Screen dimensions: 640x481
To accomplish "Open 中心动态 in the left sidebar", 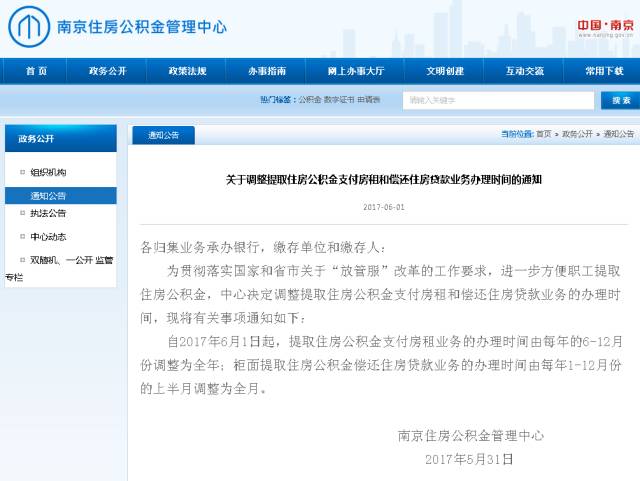I will click(48, 237).
